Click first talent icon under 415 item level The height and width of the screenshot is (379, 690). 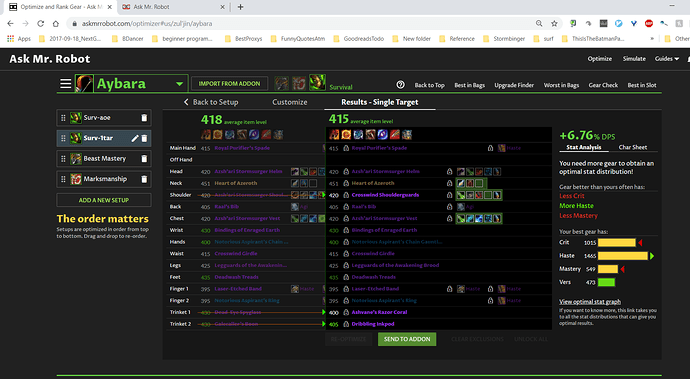(334, 134)
